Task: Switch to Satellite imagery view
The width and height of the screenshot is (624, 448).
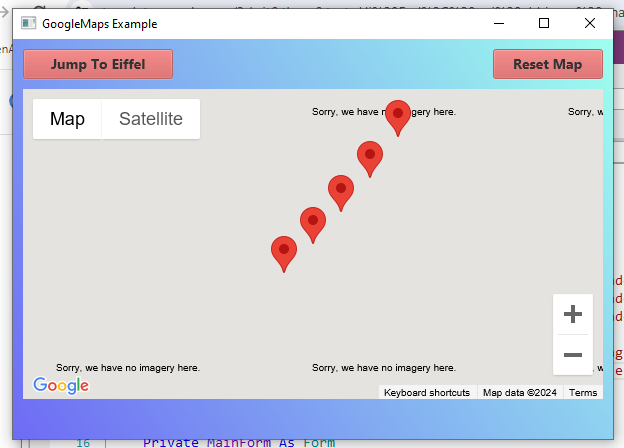Action: (x=151, y=119)
